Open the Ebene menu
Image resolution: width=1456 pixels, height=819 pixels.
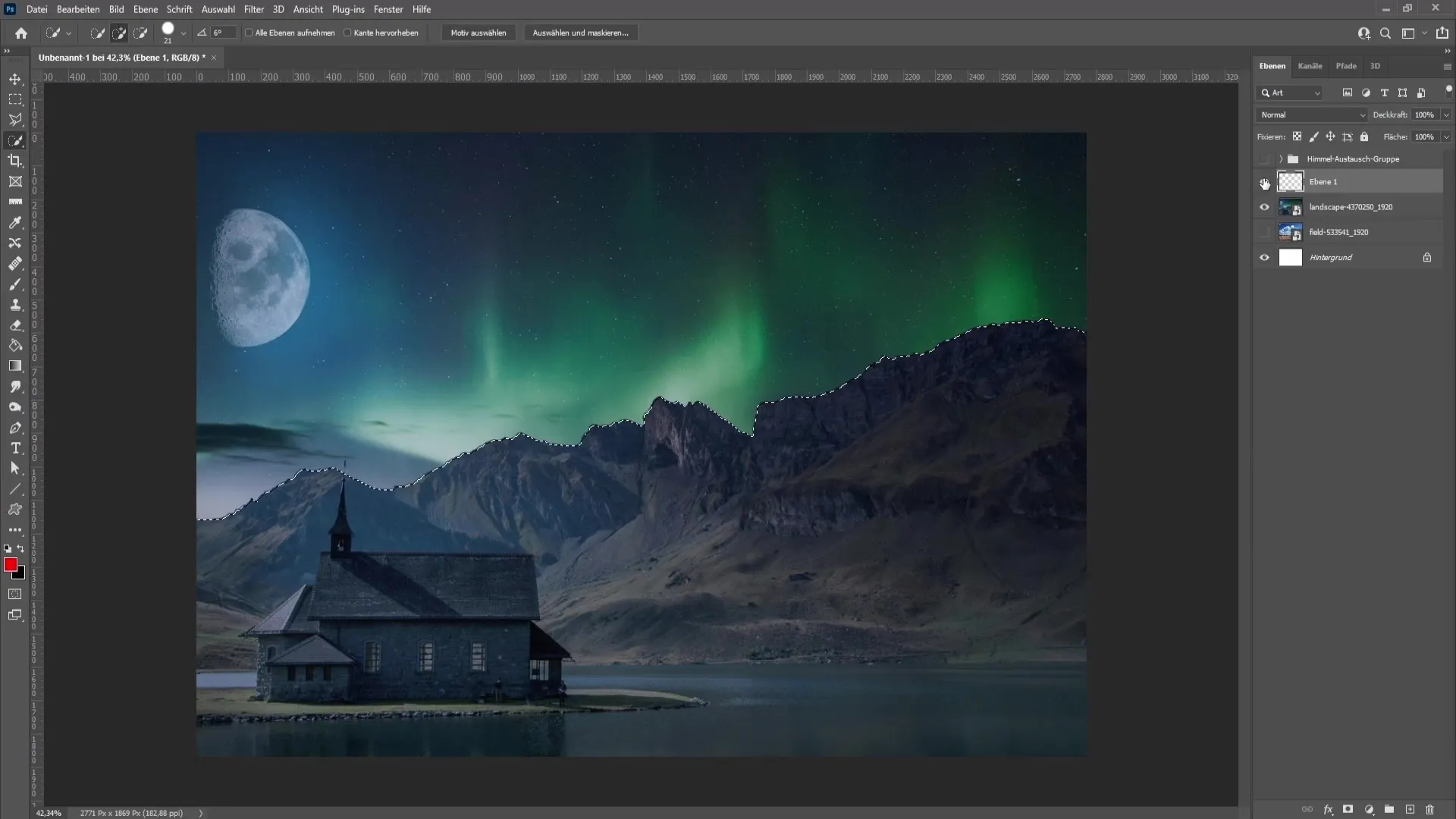(x=145, y=9)
